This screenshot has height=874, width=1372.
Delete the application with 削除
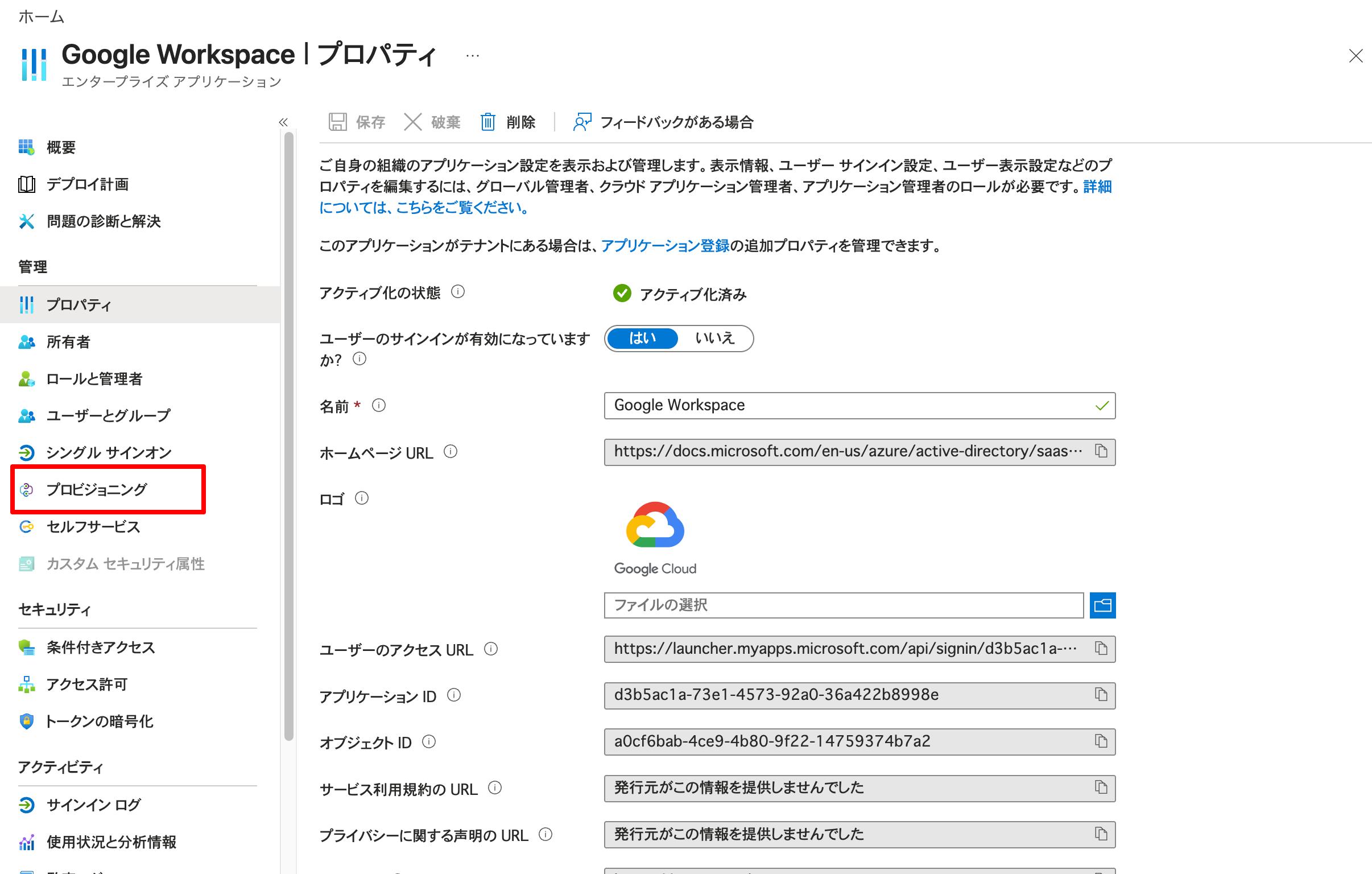coord(509,121)
